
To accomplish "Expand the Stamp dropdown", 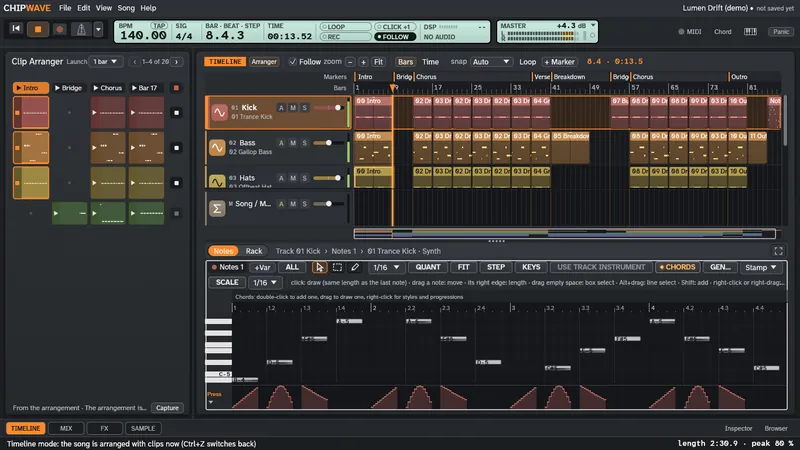I will (x=760, y=267).
